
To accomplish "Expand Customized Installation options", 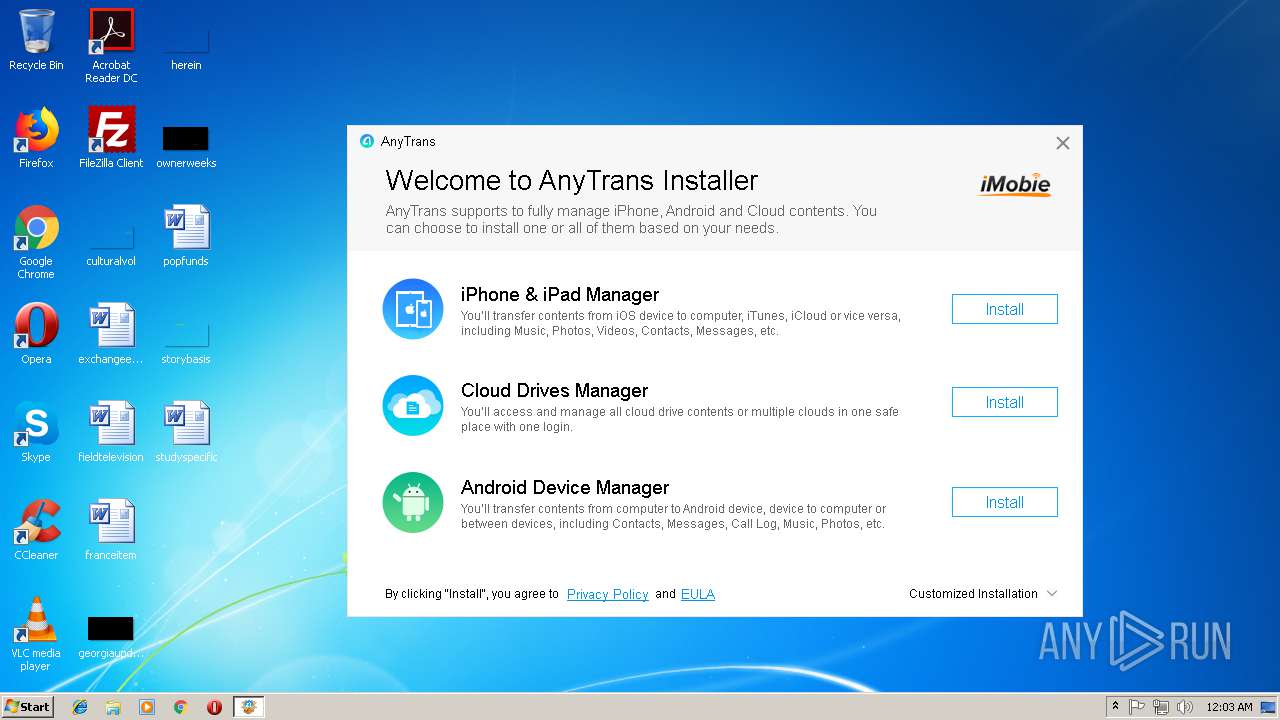I will (983, 594).
